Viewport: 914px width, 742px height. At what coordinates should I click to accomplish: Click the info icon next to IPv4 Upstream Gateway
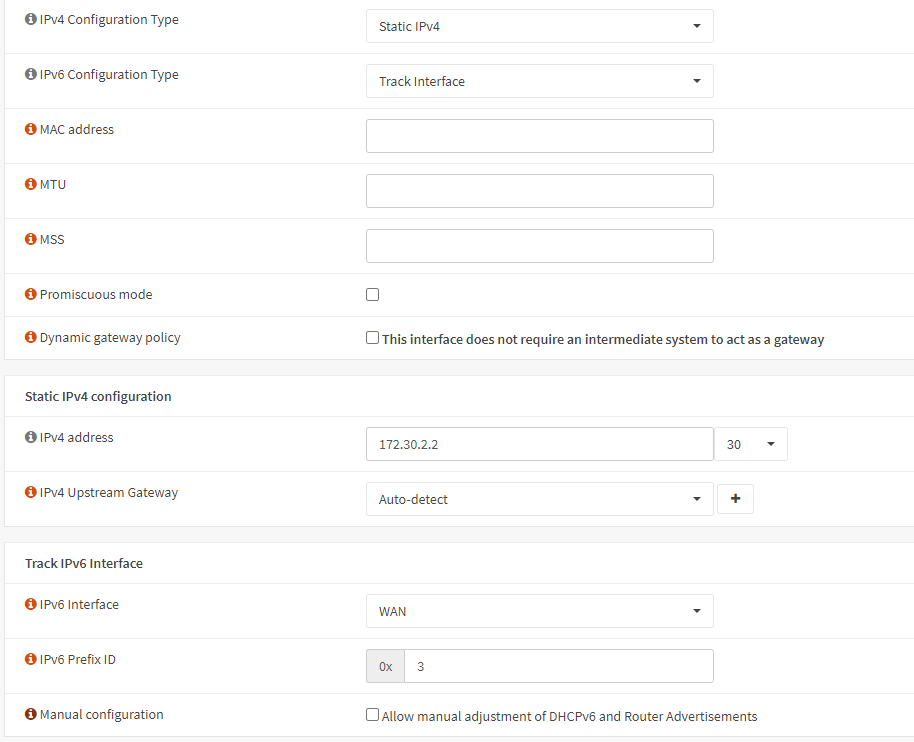[x=31, y=493]
